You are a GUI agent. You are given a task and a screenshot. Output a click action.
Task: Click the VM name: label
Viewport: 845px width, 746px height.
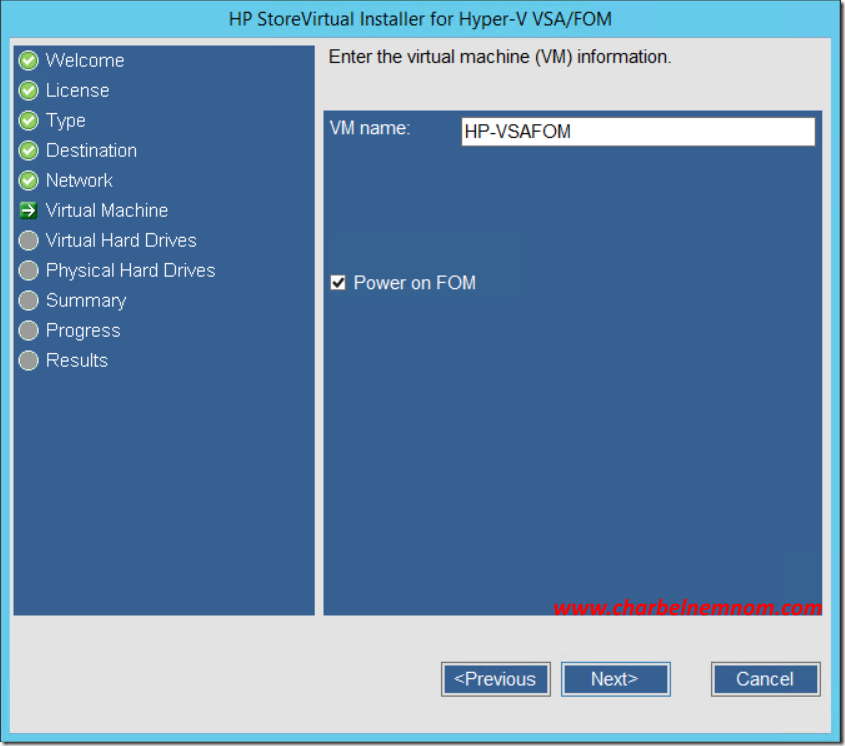(x=370, y=128)
